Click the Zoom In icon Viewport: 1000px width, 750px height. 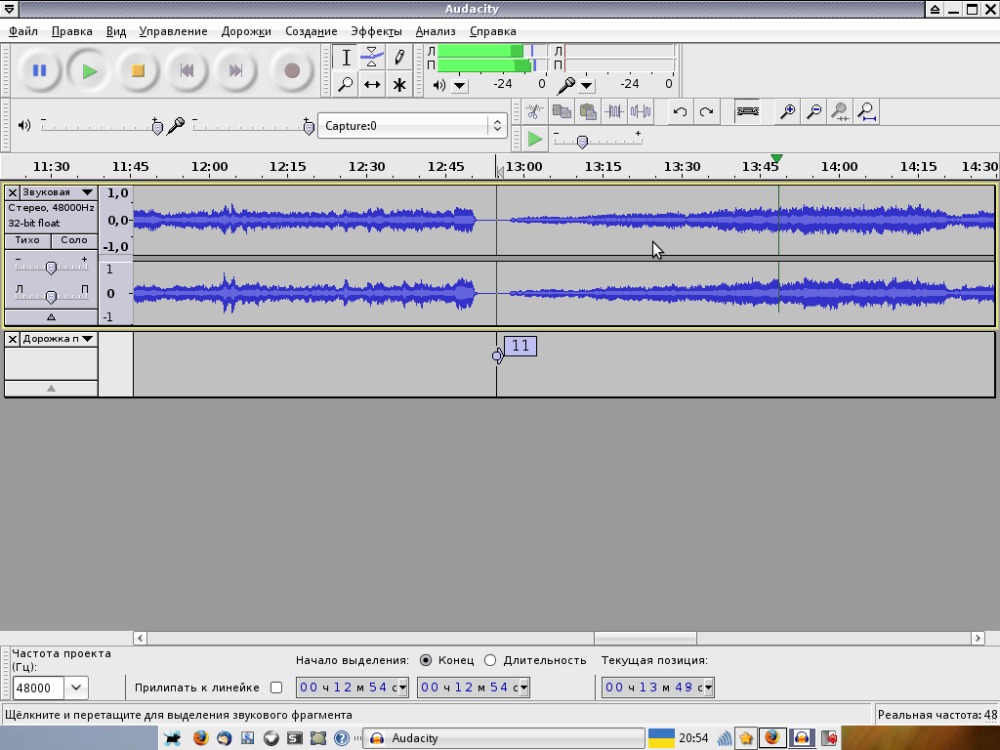pyautogui.click(x=788, y=112)
